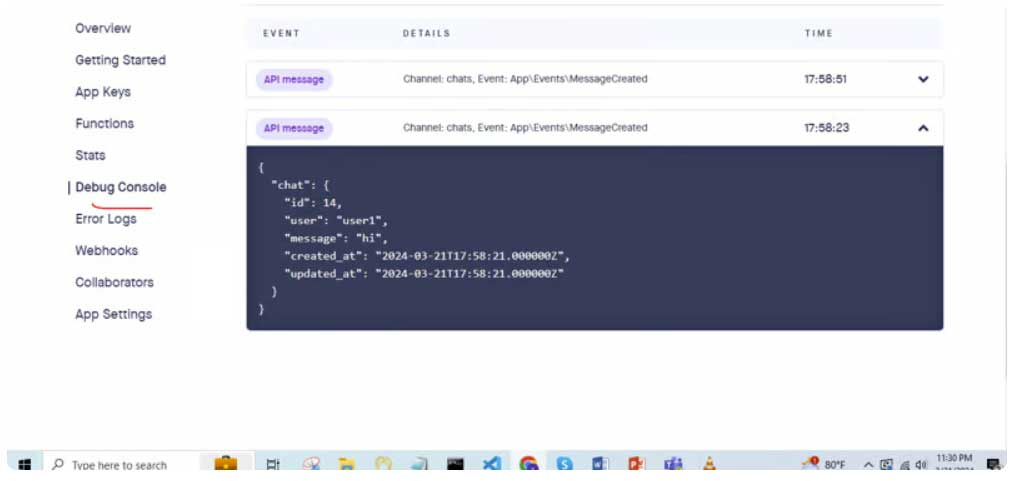Click the briefcase icon in taskbar search
This screenshot has height=481, width=1017.
[225, 465]
